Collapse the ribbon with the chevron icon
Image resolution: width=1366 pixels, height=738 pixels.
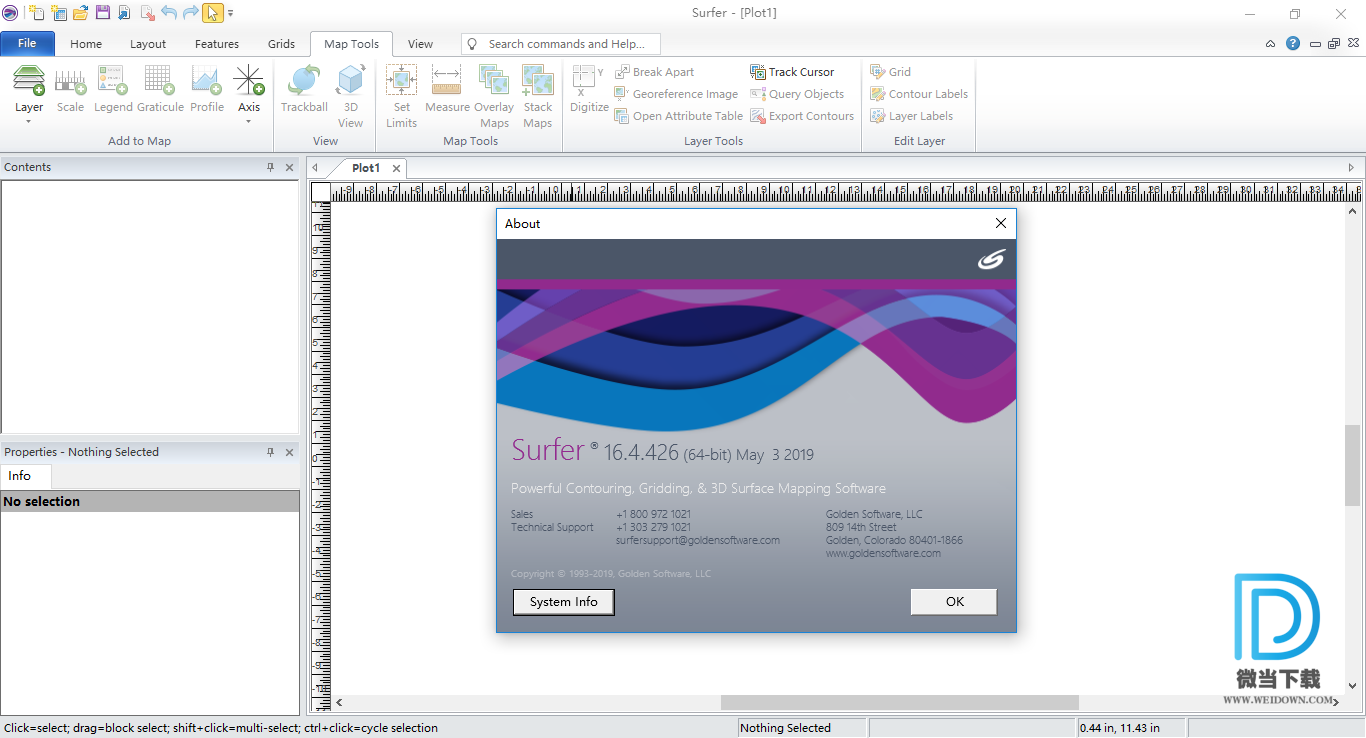1270,44
